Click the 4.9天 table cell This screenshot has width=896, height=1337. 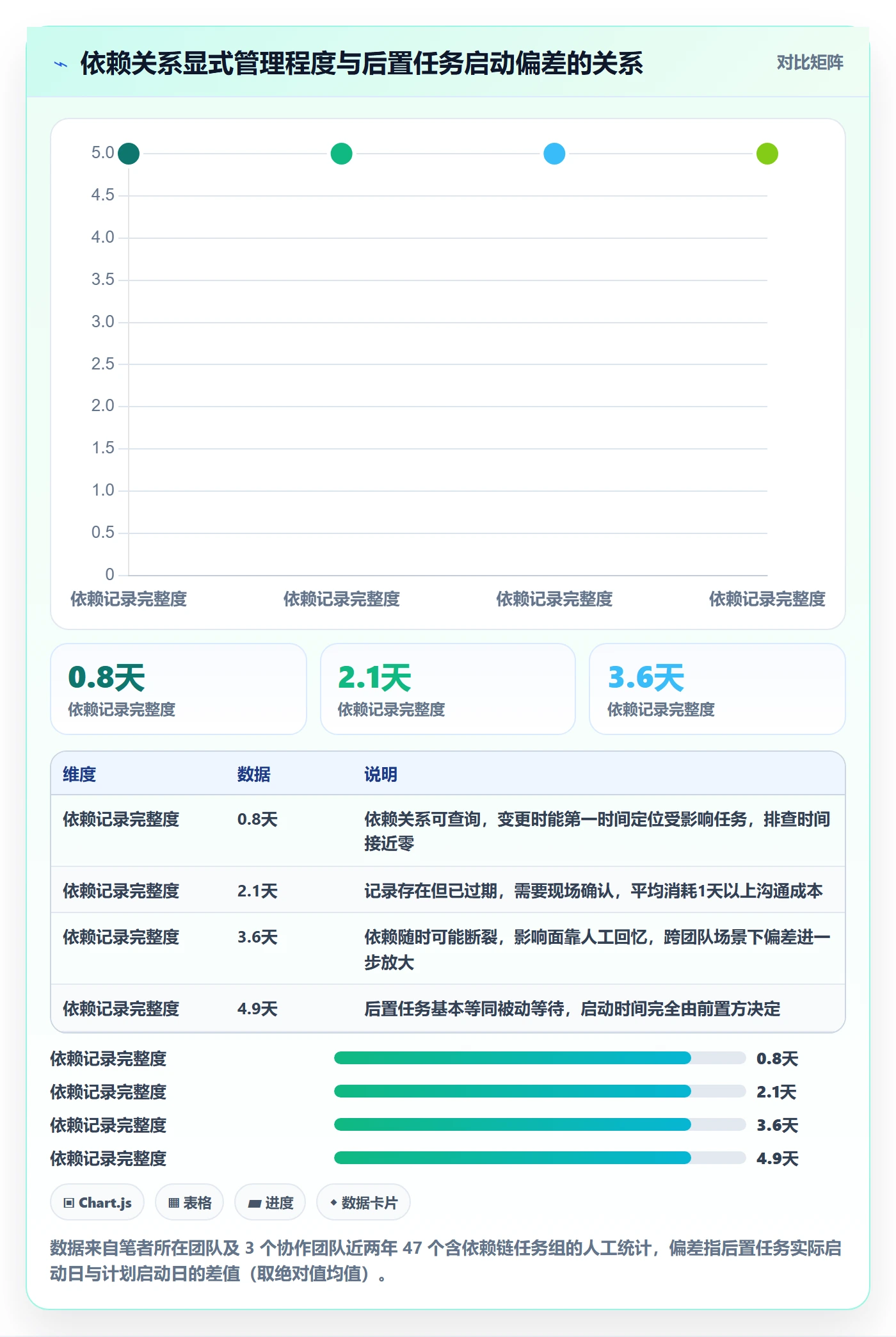click(x=257, y=1009)
